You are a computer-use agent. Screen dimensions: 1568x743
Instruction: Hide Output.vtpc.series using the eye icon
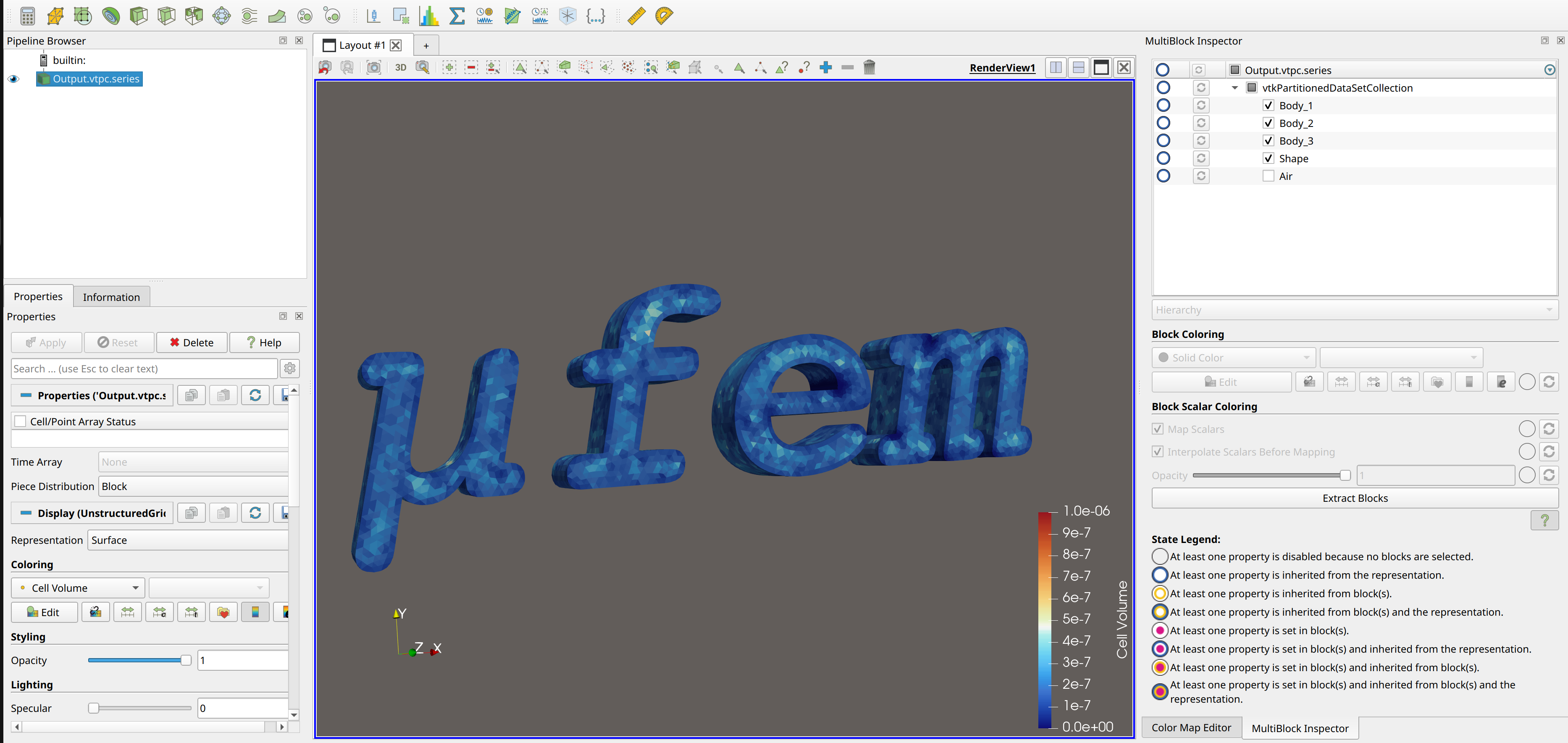click(x=13, y=79)
